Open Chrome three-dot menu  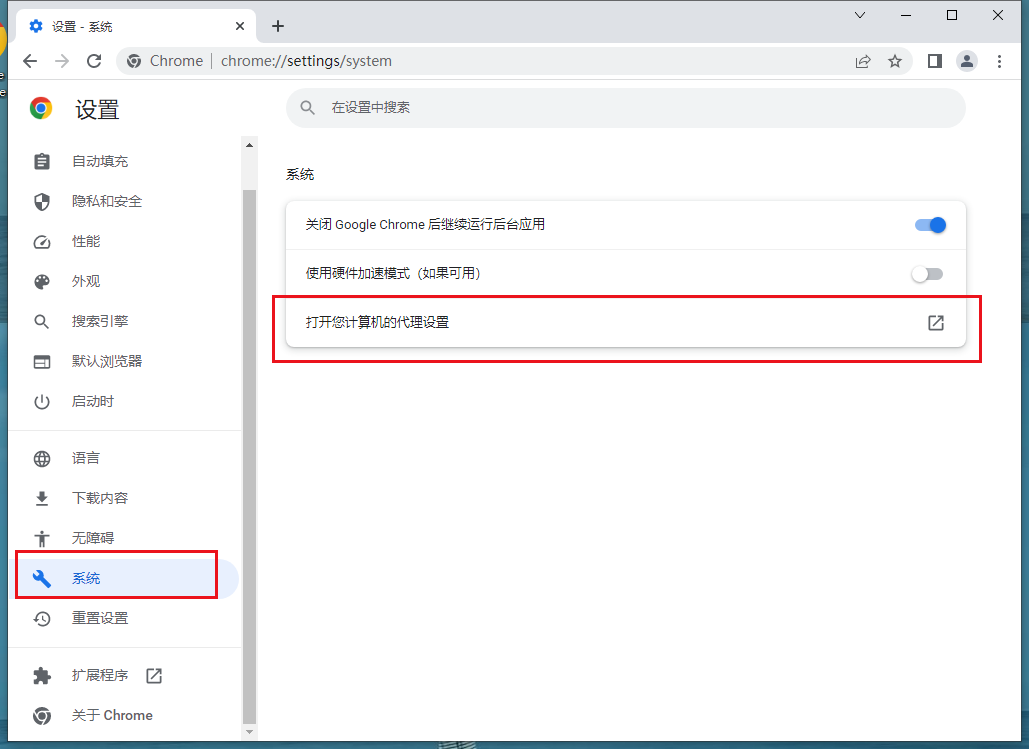(x=999, y=61)
